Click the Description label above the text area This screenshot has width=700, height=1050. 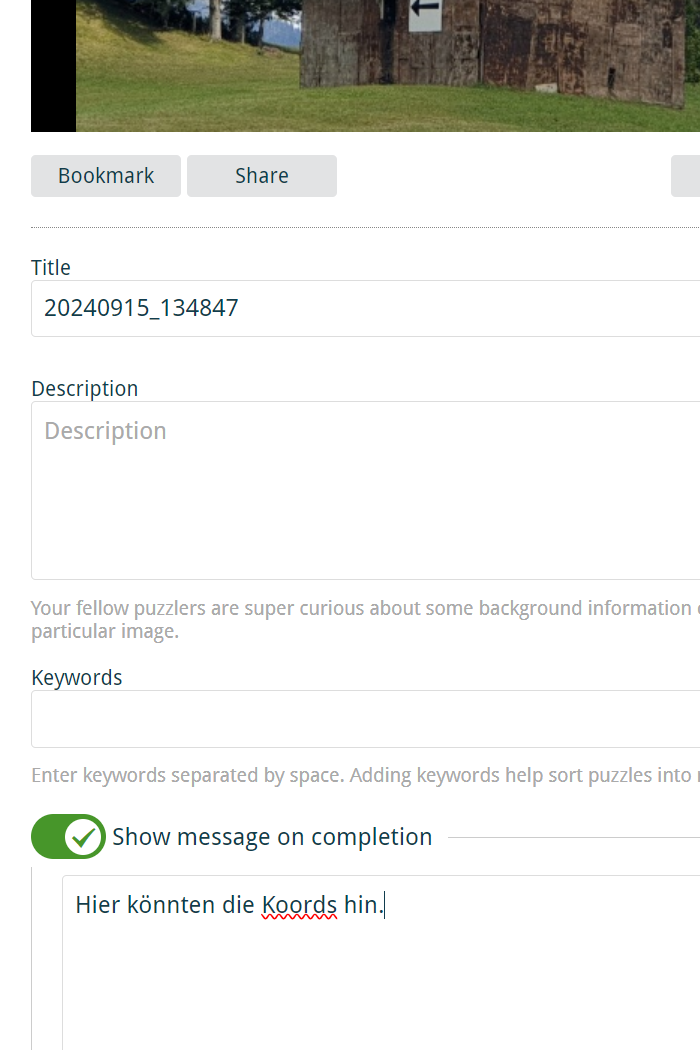(84, 389)
